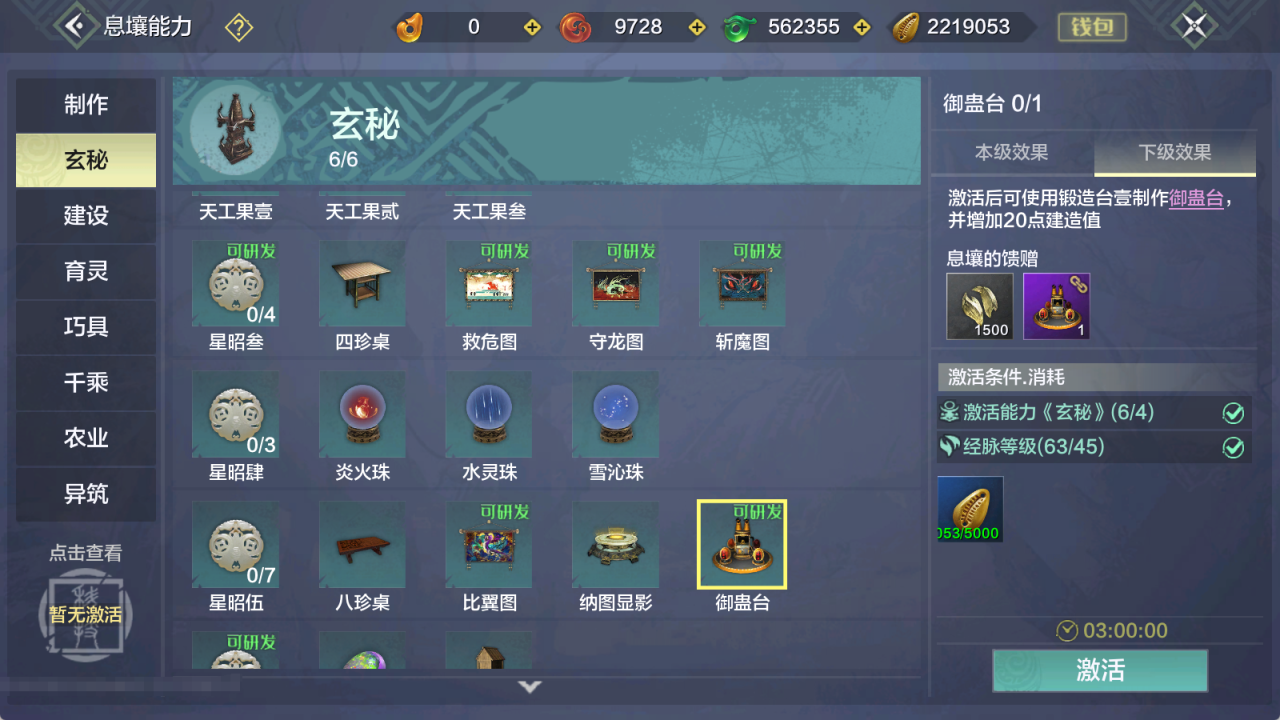Open the question mark help icon

[238, 27]
